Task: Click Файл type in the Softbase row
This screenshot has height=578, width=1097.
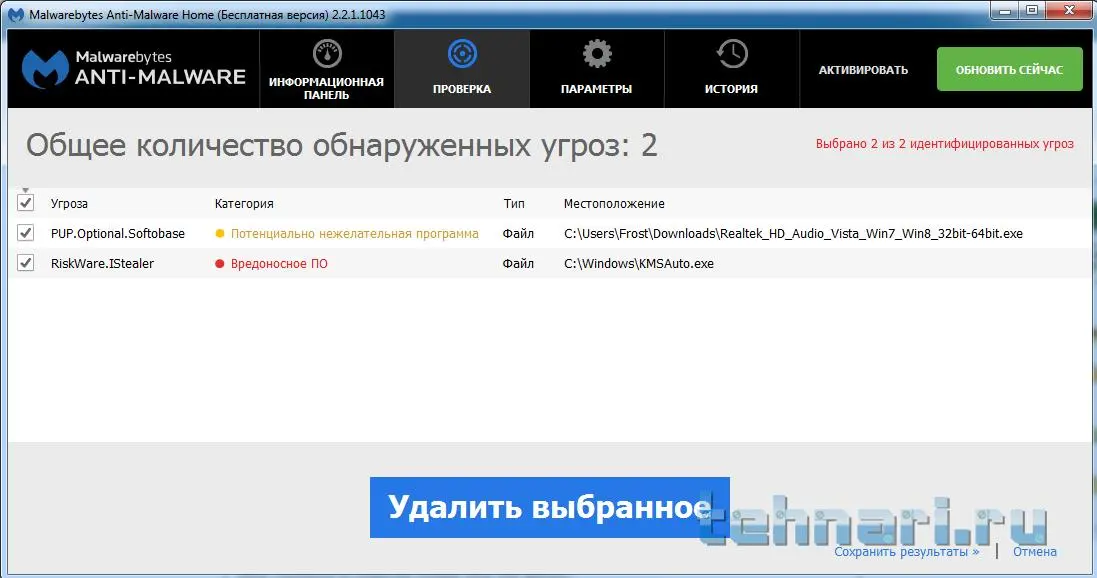Action: coord(518,234)
